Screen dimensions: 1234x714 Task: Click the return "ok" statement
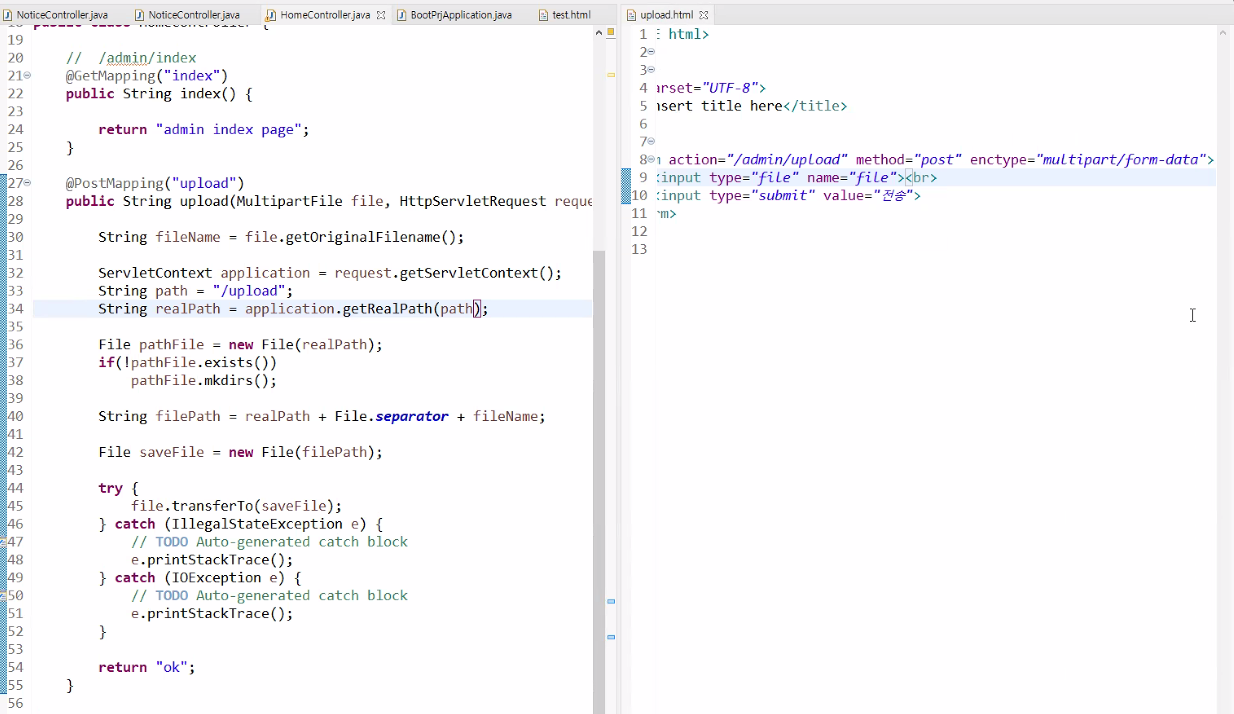[x=147, y=667]
